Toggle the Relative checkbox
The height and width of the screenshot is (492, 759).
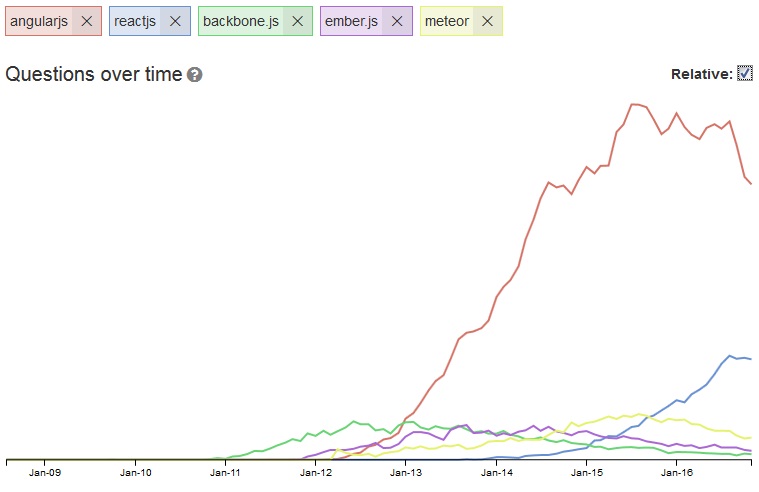[744, 73]
